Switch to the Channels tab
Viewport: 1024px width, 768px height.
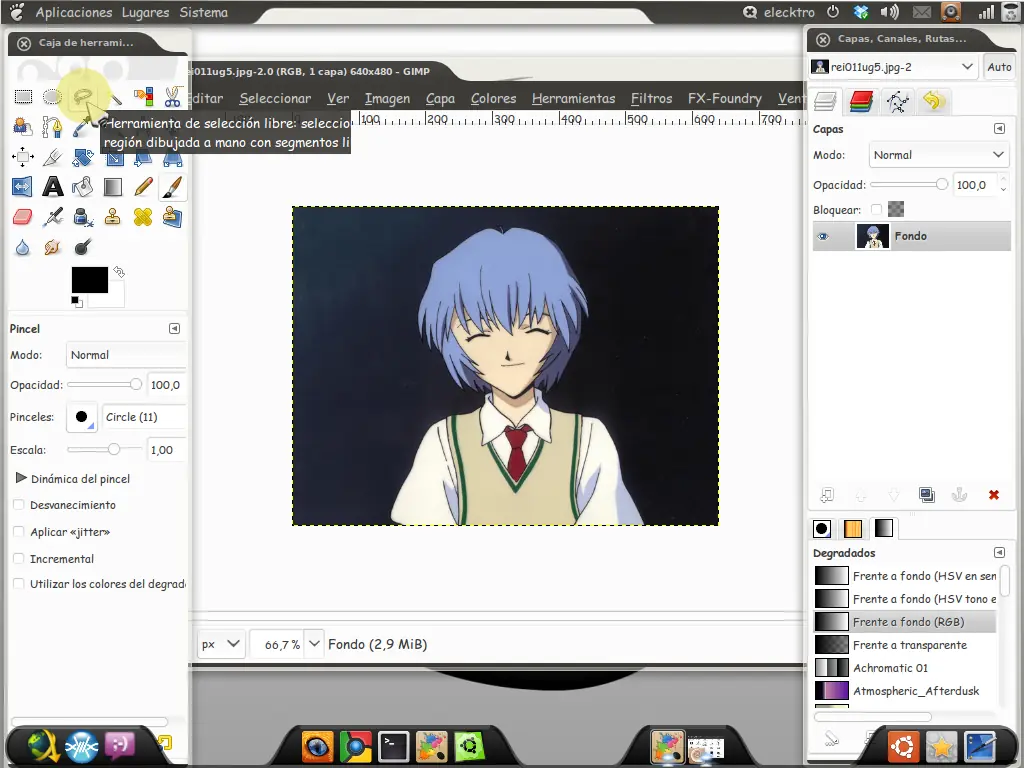(x=861, y=101)
